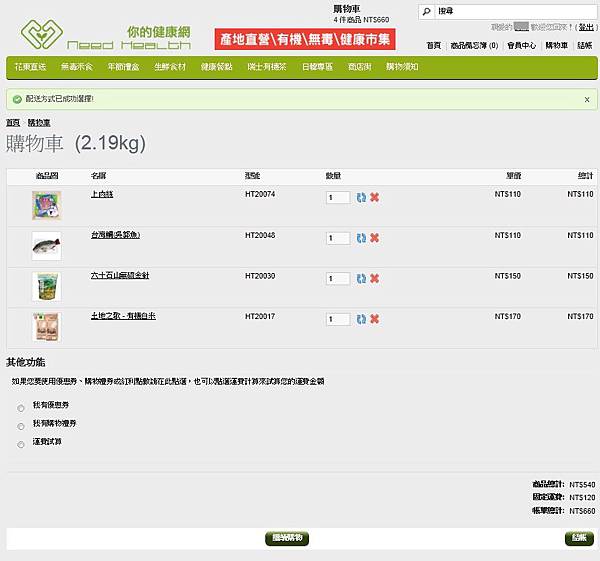Image resolution: width=600 pixels, height=561 pixels.
Task: Select the second radio option, gift voucher
Action: (21, 426)
